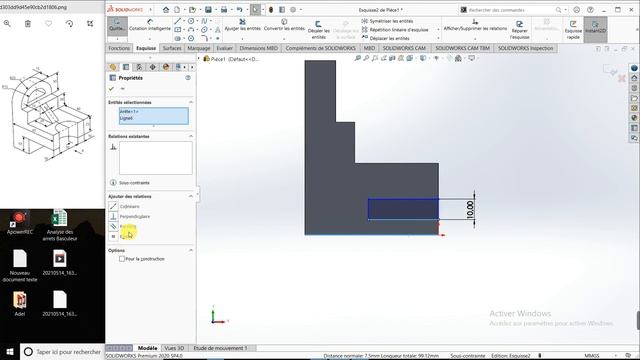Click Réparer l'esquisse tool
640x360 pixels.
[x=520, y=30]
